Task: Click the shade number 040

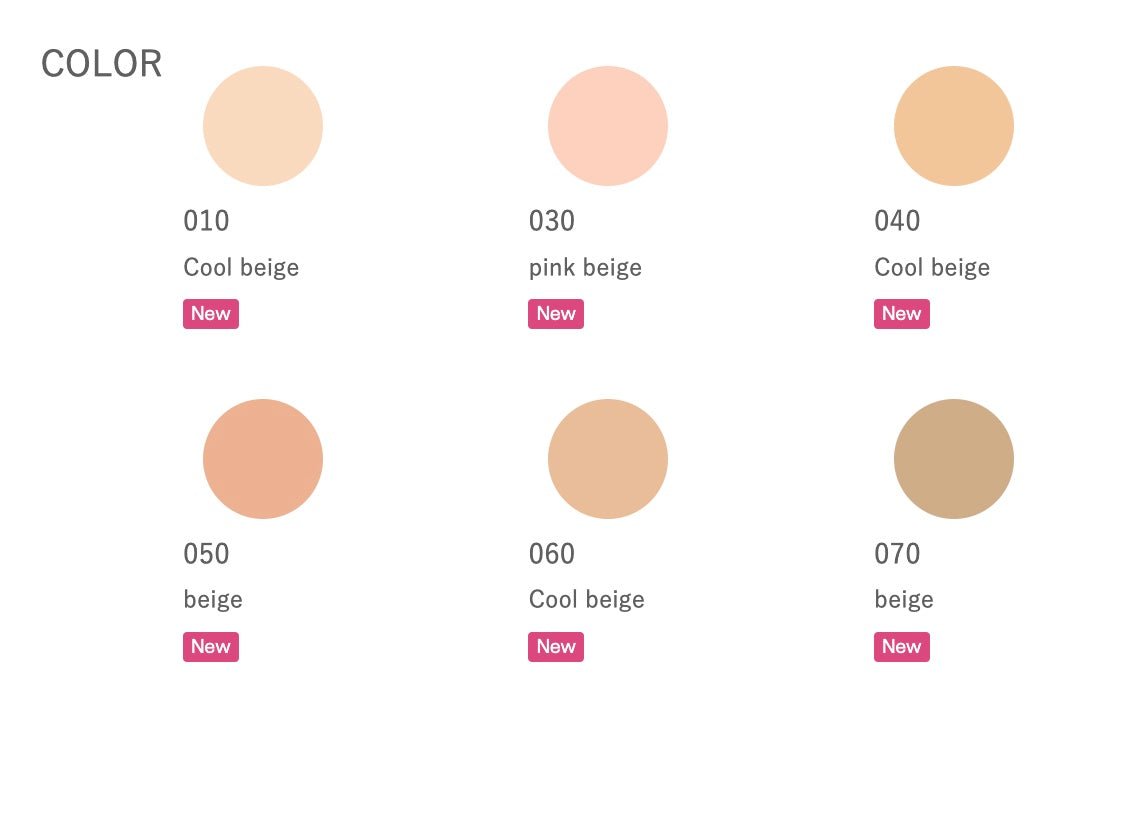Action: pyautogui.click(x=897, y=221)
